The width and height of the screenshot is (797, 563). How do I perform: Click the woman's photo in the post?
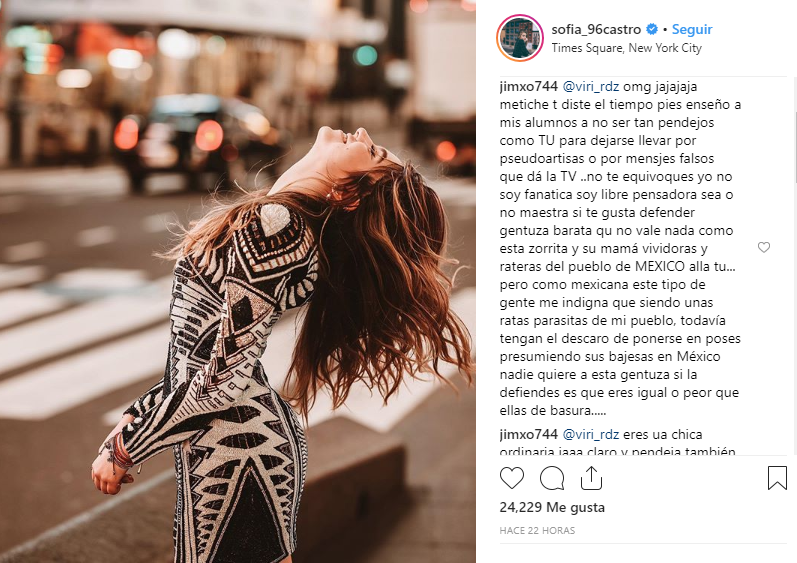click(x=238, y=282)
